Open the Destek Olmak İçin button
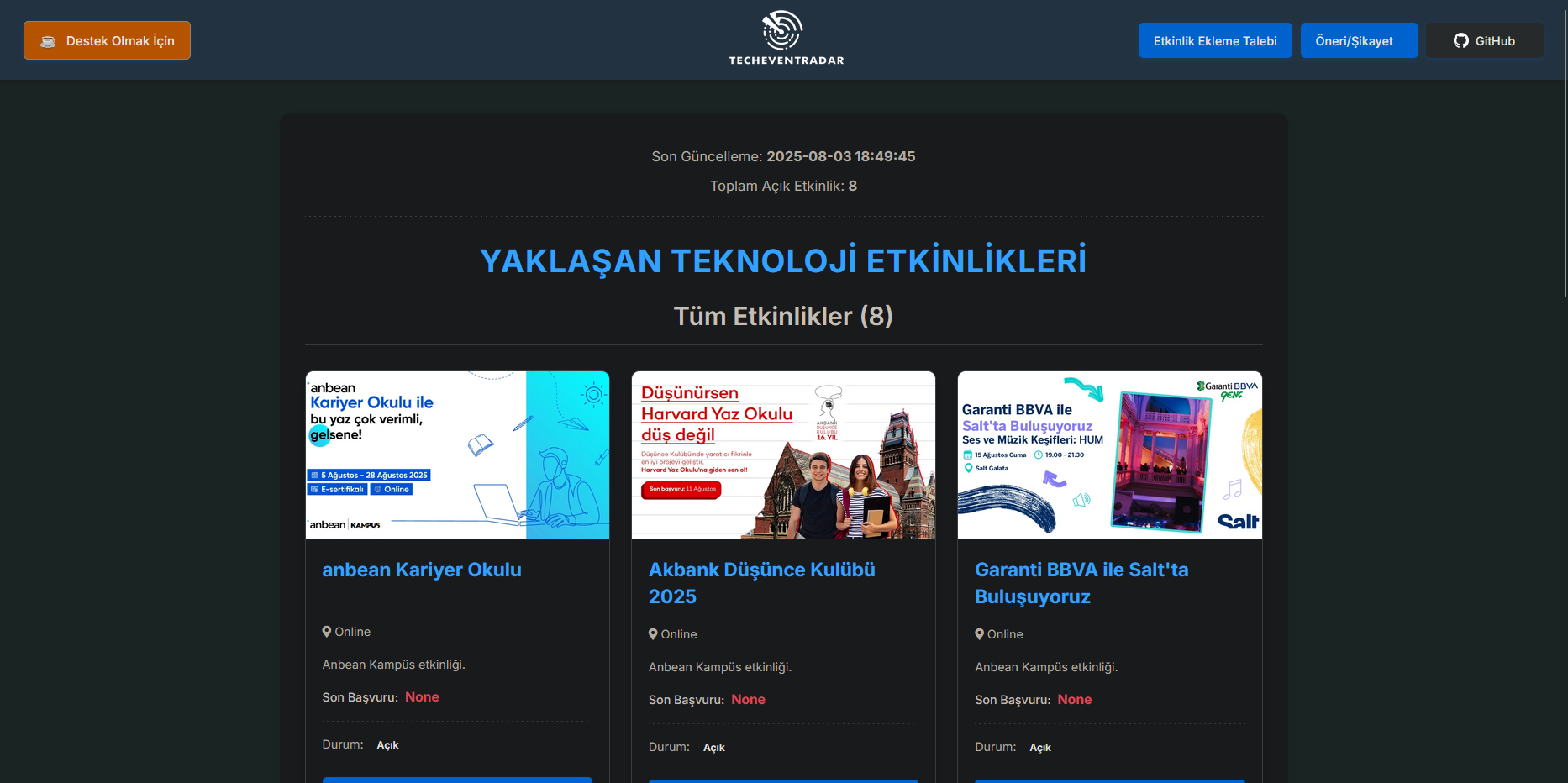The height and width of the screenshot is (783, 1568). click(107, 40)
